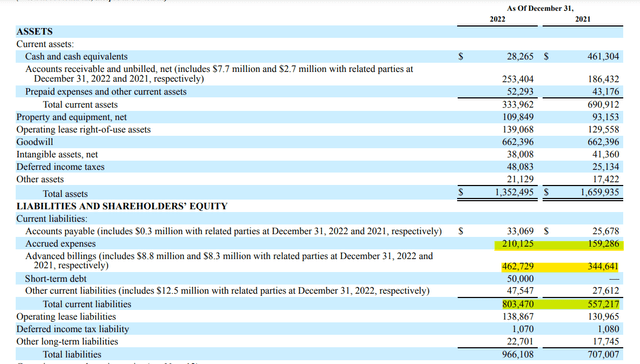Viewport: 640px width, 364px height.
Task: Select the 2022 other current liabilities value 47,547
Action: tap(520, 291)
